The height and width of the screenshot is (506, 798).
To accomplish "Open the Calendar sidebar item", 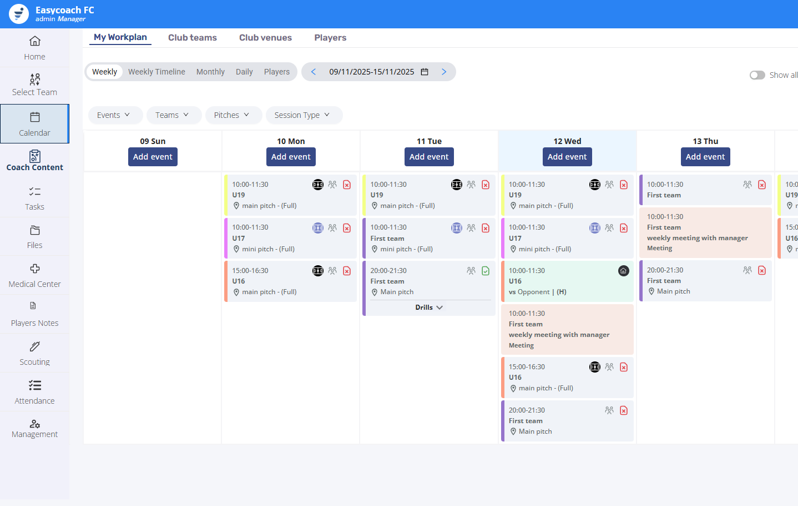I will 35,124.
